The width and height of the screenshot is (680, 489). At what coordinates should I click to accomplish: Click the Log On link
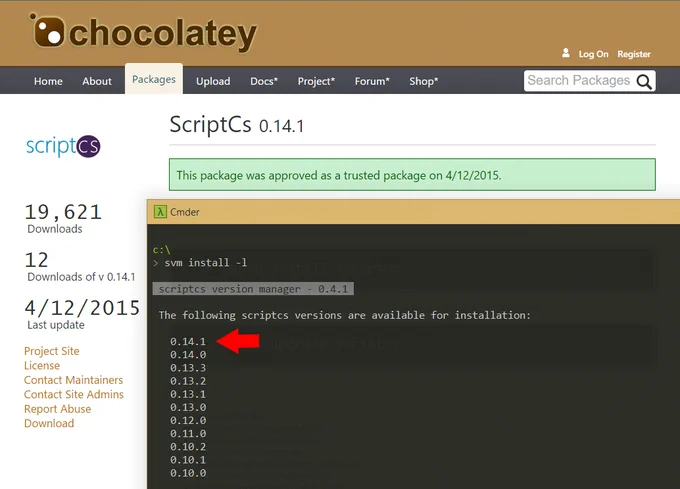tap(593, 54)
